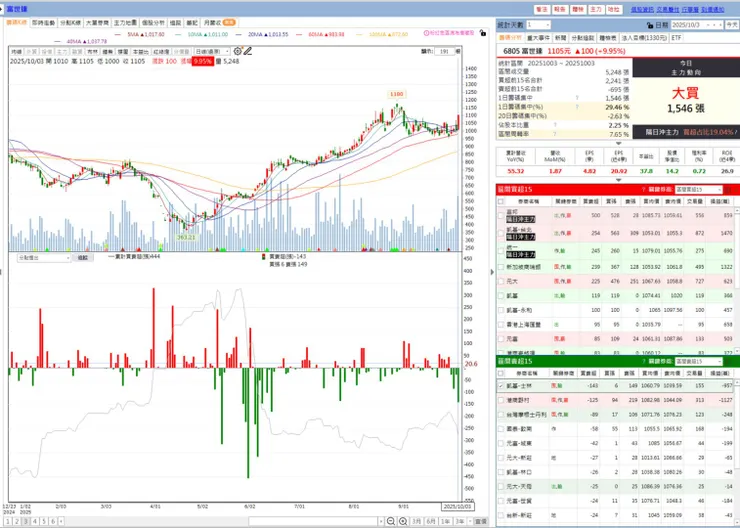This screenshot has height=528, width=740.
Task: Toggle the 紅綠燈 chart overlay button
Action: click(161, 51)
